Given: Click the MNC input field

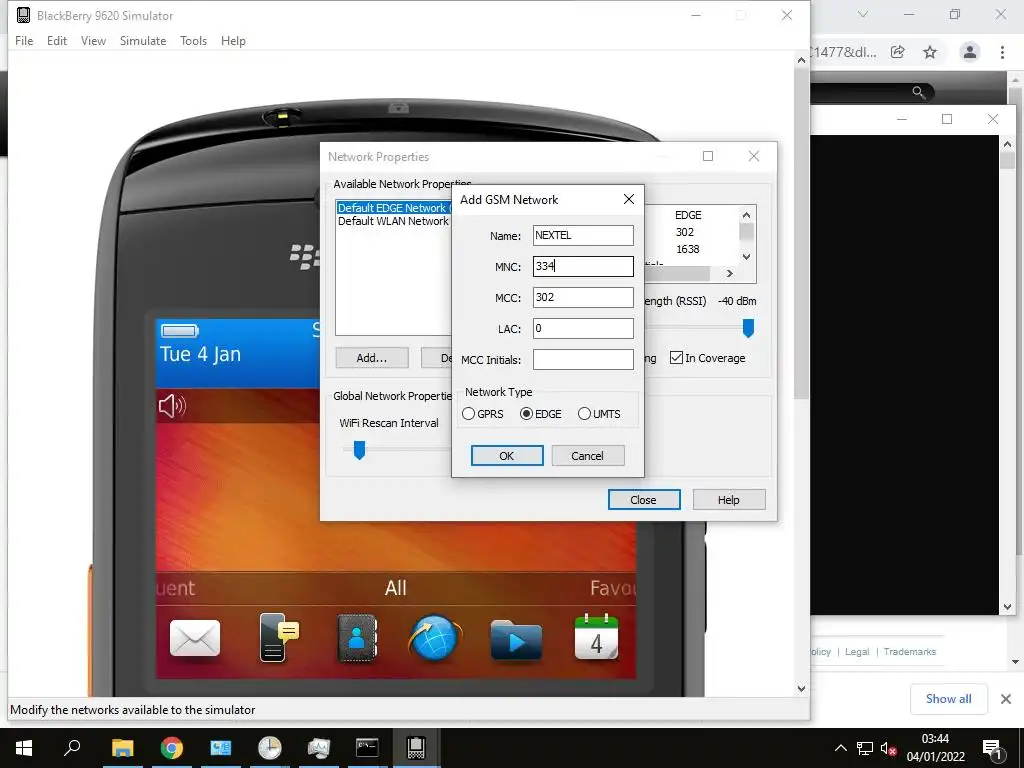Looking at the screenshot, I should coord(583,266).
